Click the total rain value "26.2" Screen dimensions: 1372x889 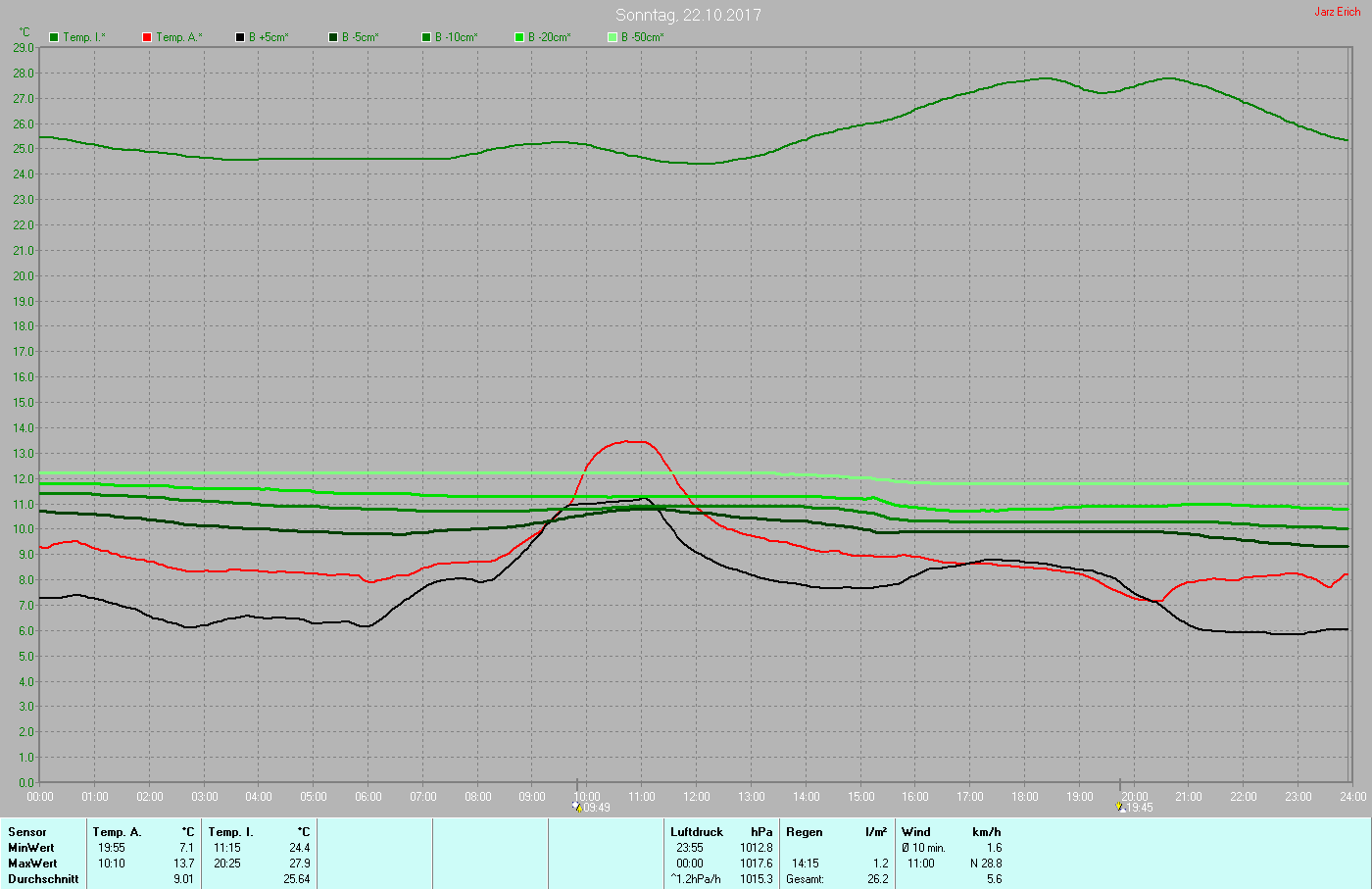coord(878,879)
